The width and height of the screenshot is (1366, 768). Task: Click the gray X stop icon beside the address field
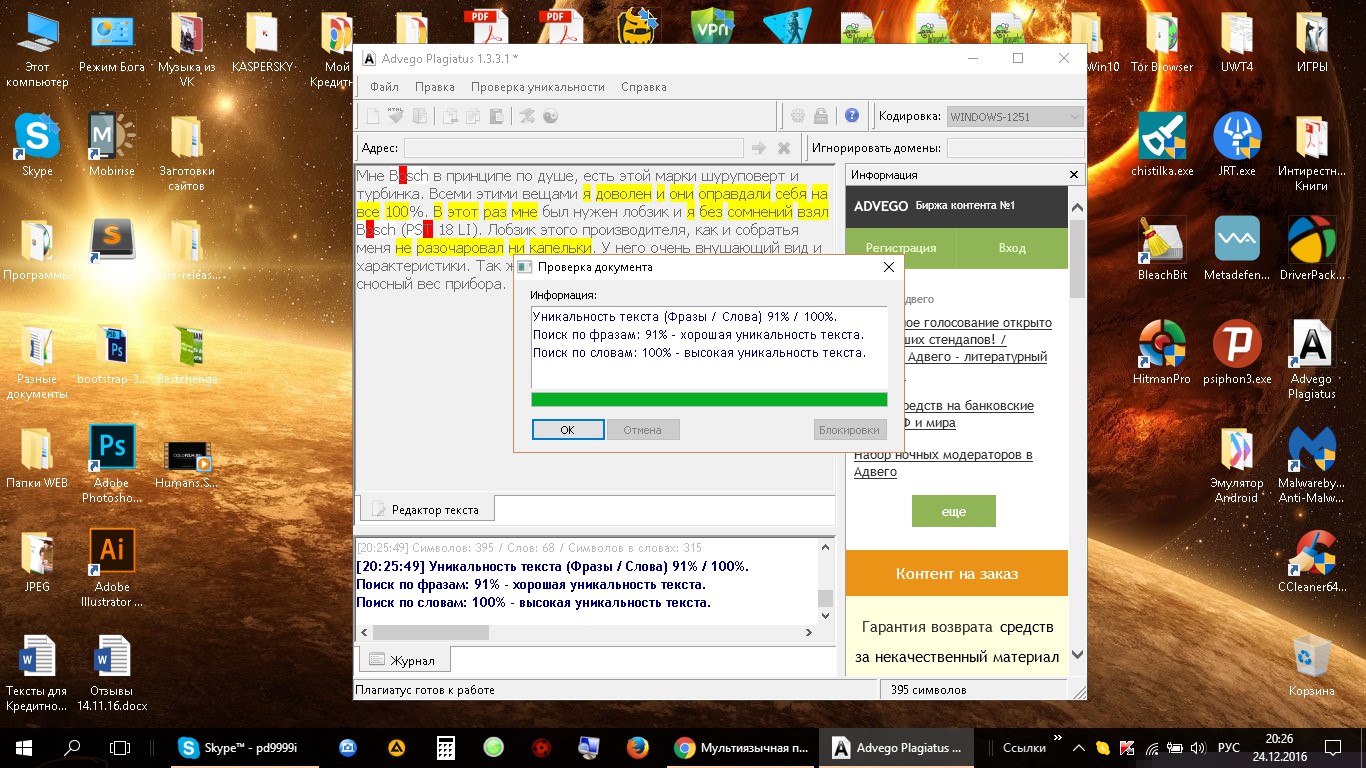coord(784,148)
